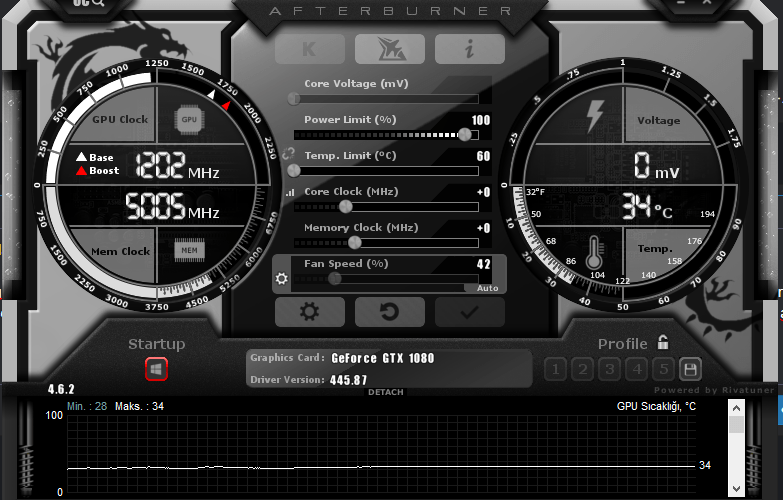Image resolution: width=783 pixels, height=500 pixels.
Task: Click the Core Clock +0 value field
Action: [483, 192]
